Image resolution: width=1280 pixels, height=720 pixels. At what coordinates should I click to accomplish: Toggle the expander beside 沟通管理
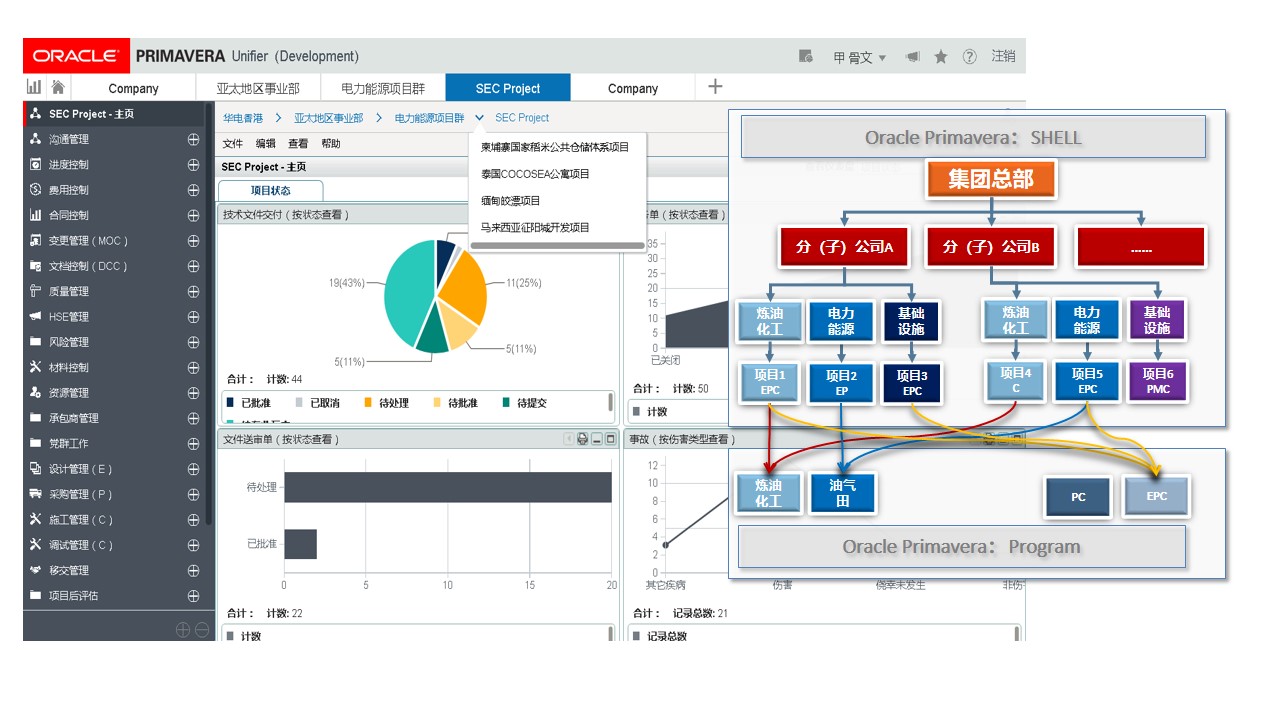(x=192, y=139)
